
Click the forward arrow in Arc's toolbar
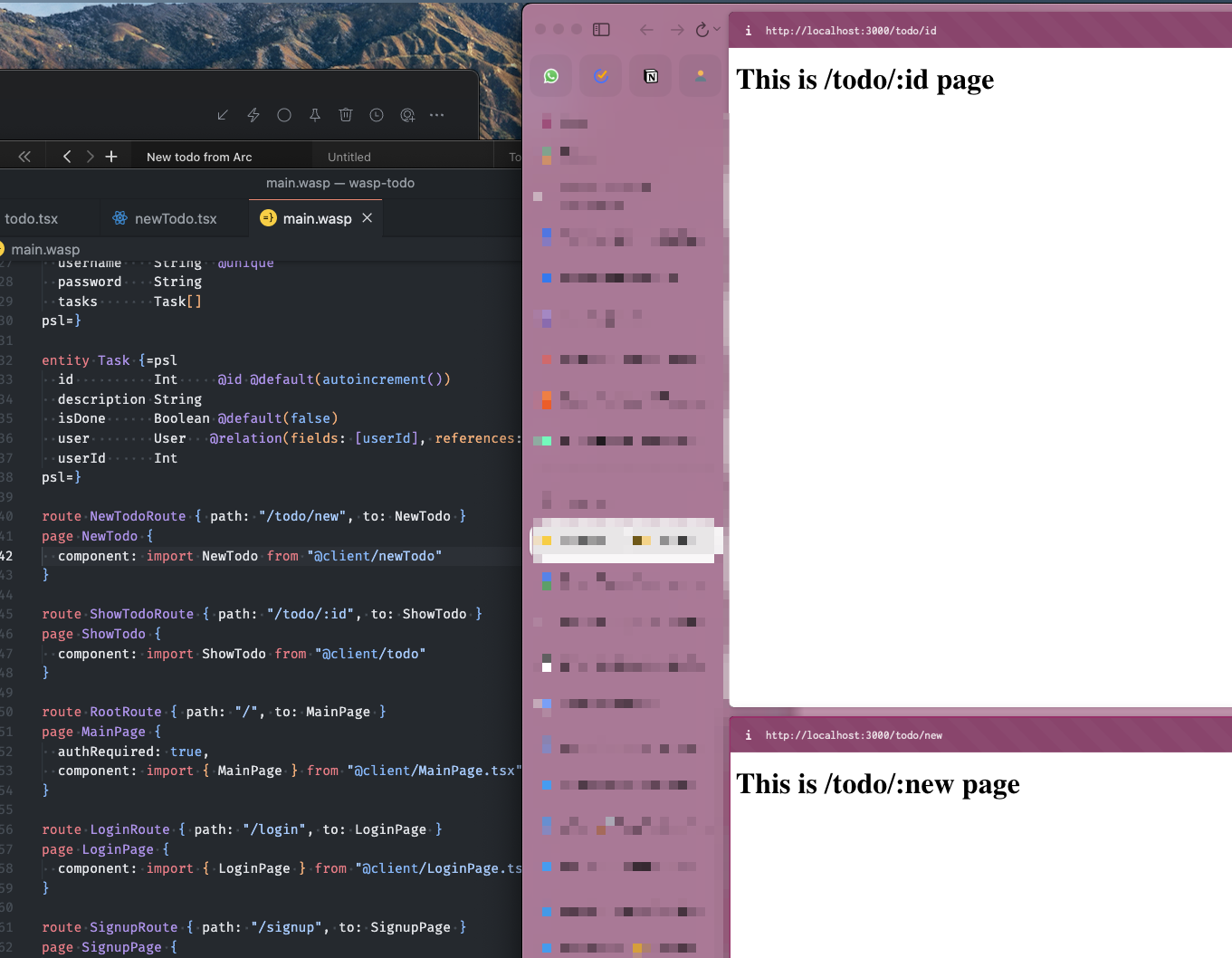click(676, 29)
